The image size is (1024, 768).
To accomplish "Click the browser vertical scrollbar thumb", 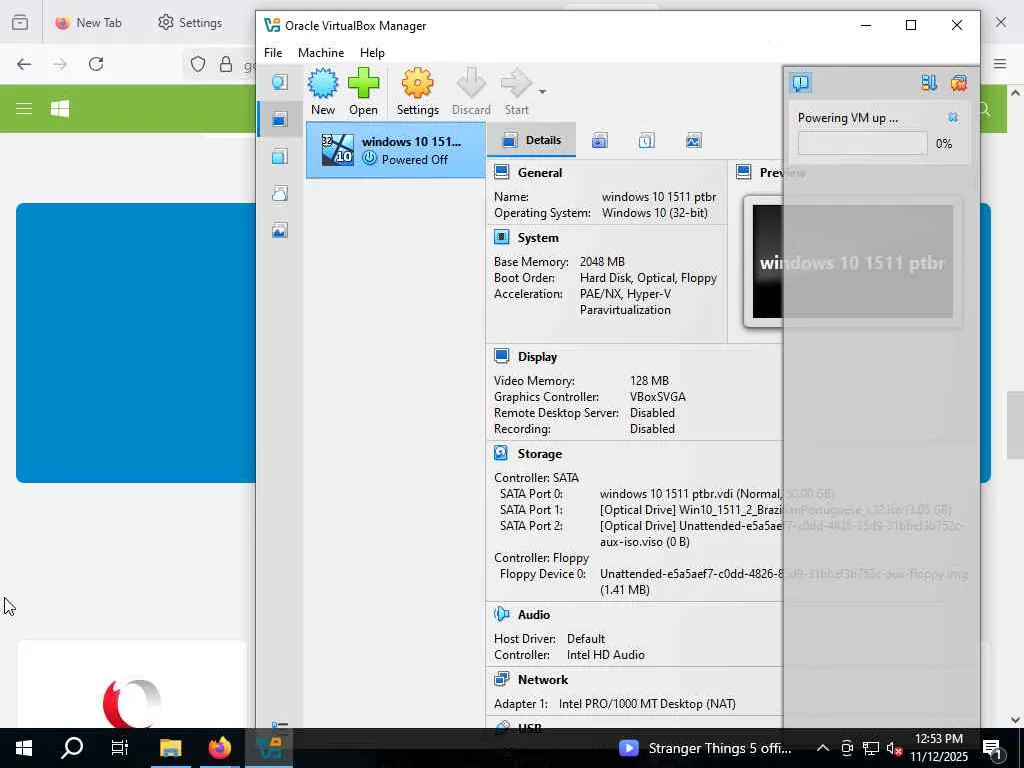I will pyautogui.click(x=1015, y=424).
